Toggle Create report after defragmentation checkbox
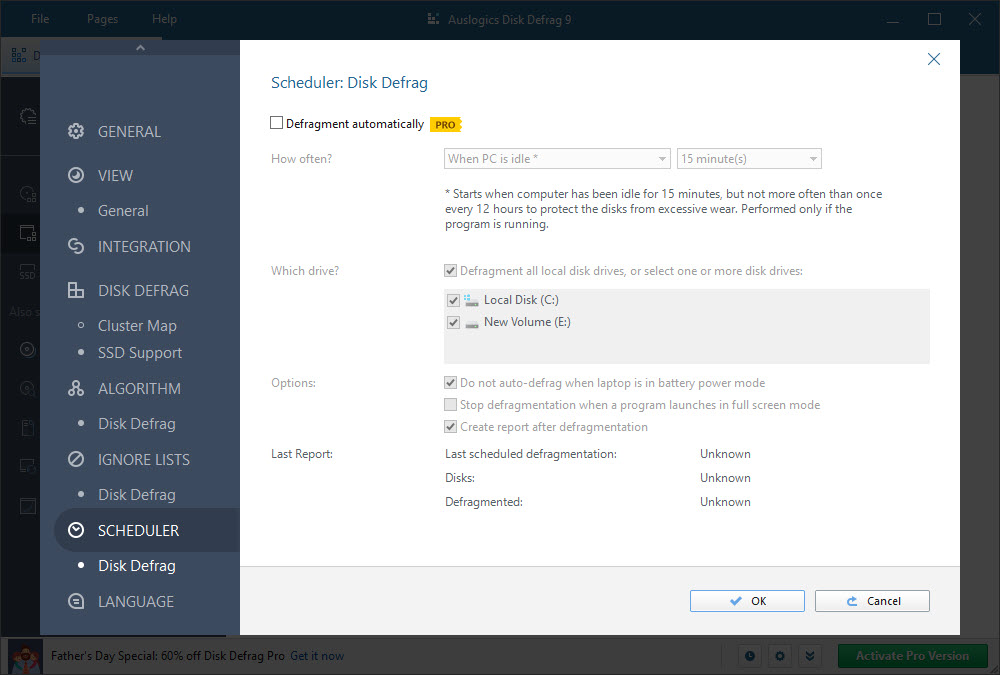The image size is (1000, 675). click(x=450, y=427)
